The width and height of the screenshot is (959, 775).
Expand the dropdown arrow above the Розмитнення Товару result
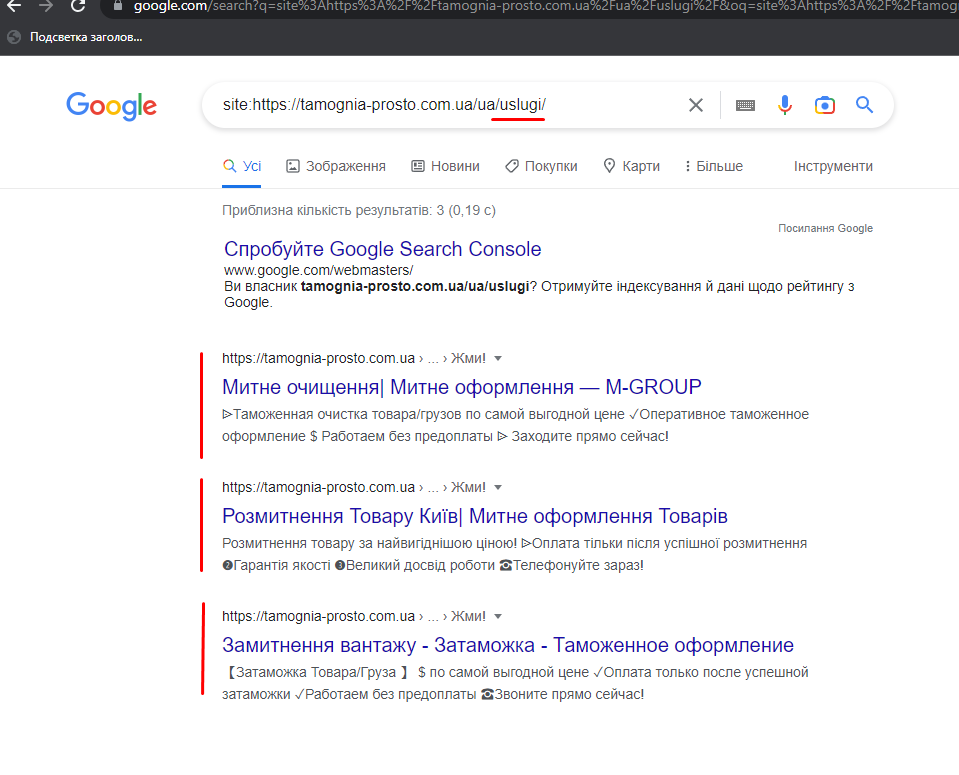(x=498, y=488)
